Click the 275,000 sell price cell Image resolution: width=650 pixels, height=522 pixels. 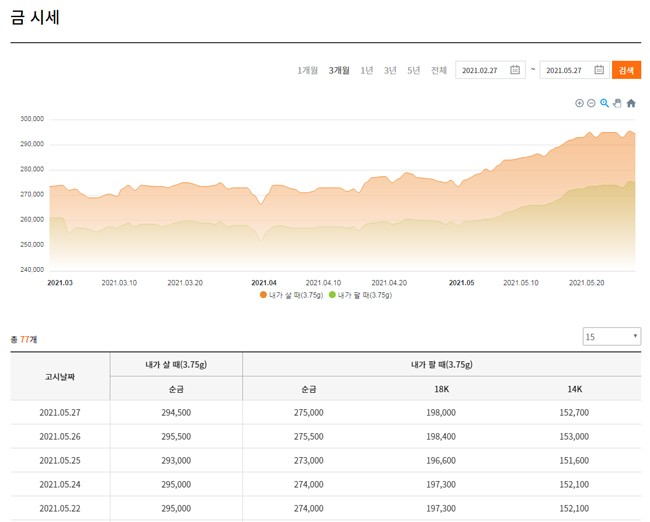point(309,413)
